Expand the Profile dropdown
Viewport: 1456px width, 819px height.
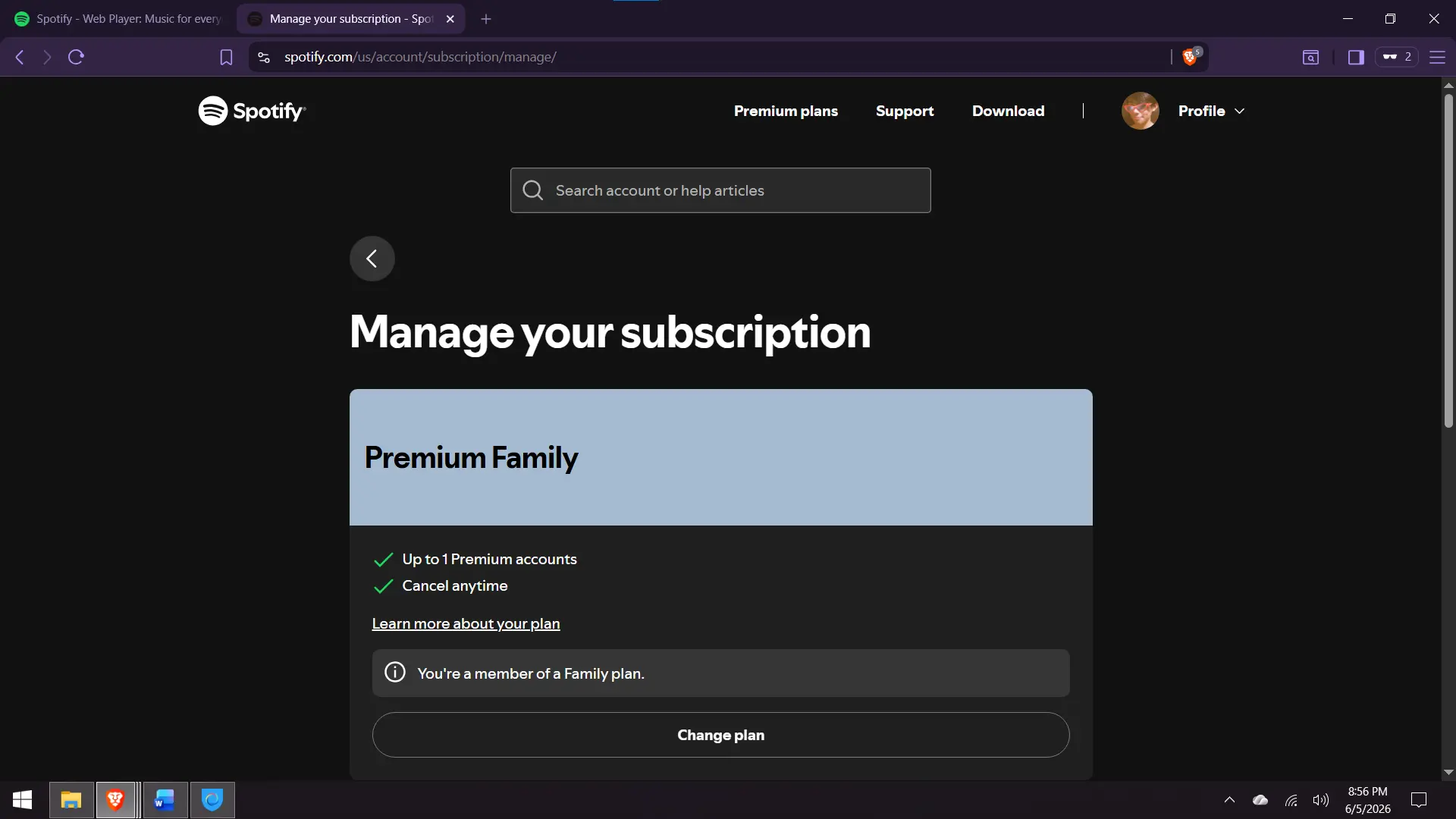[x=1212, y=111]
